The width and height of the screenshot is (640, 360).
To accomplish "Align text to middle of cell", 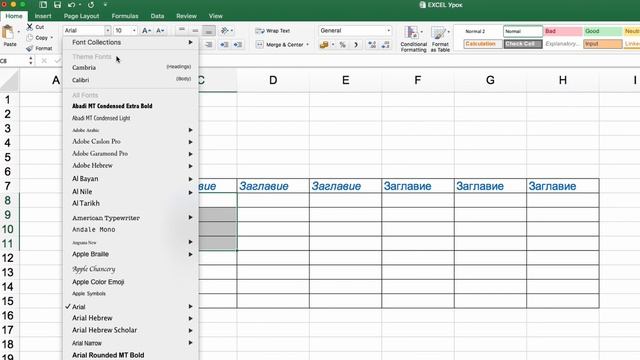I will [x=195, y=30].
